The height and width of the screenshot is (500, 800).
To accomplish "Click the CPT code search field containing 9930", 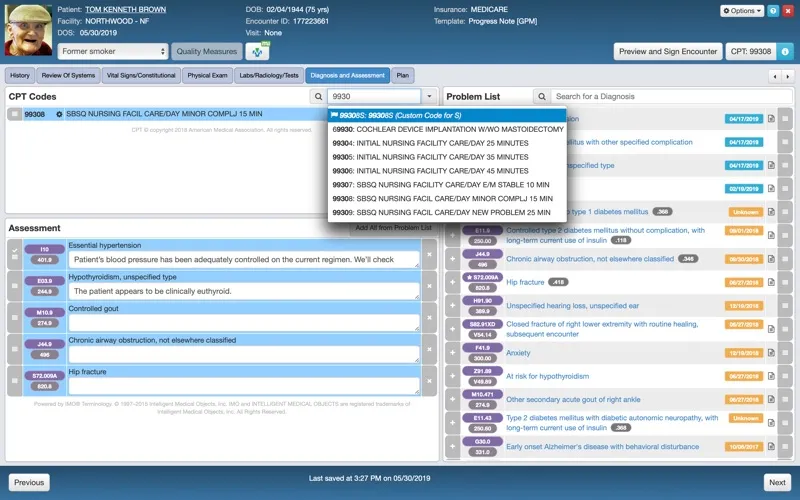I will pos(374,96).
